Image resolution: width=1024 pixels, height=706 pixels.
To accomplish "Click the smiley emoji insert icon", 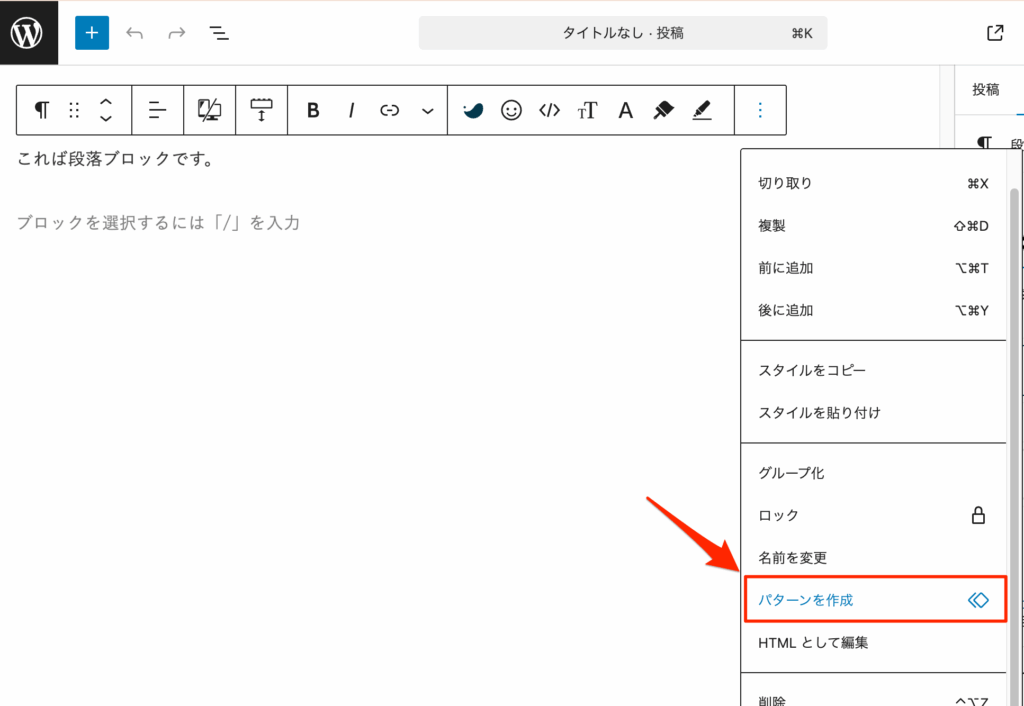I will (x=511, y=110).
